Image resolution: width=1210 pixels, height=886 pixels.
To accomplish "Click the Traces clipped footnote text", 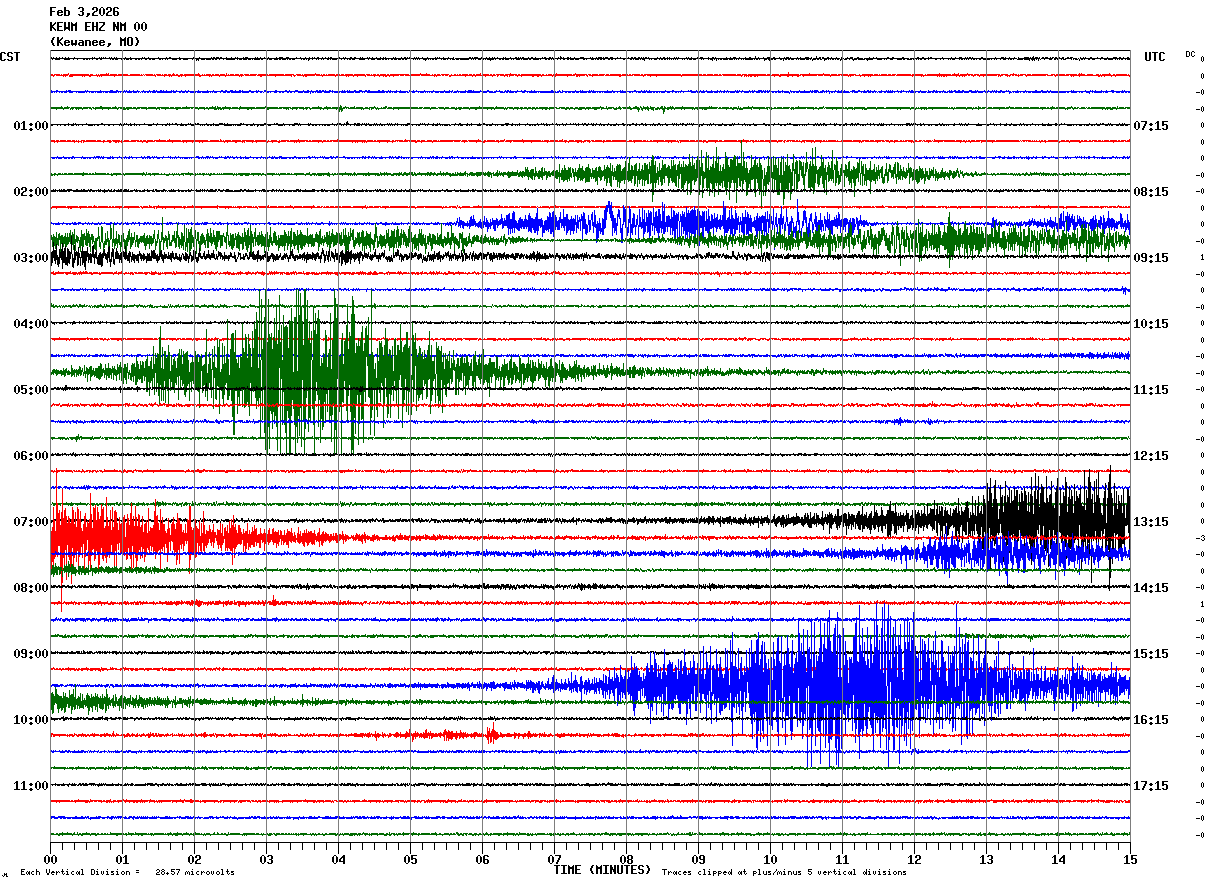I will click(x=784, y=873).
